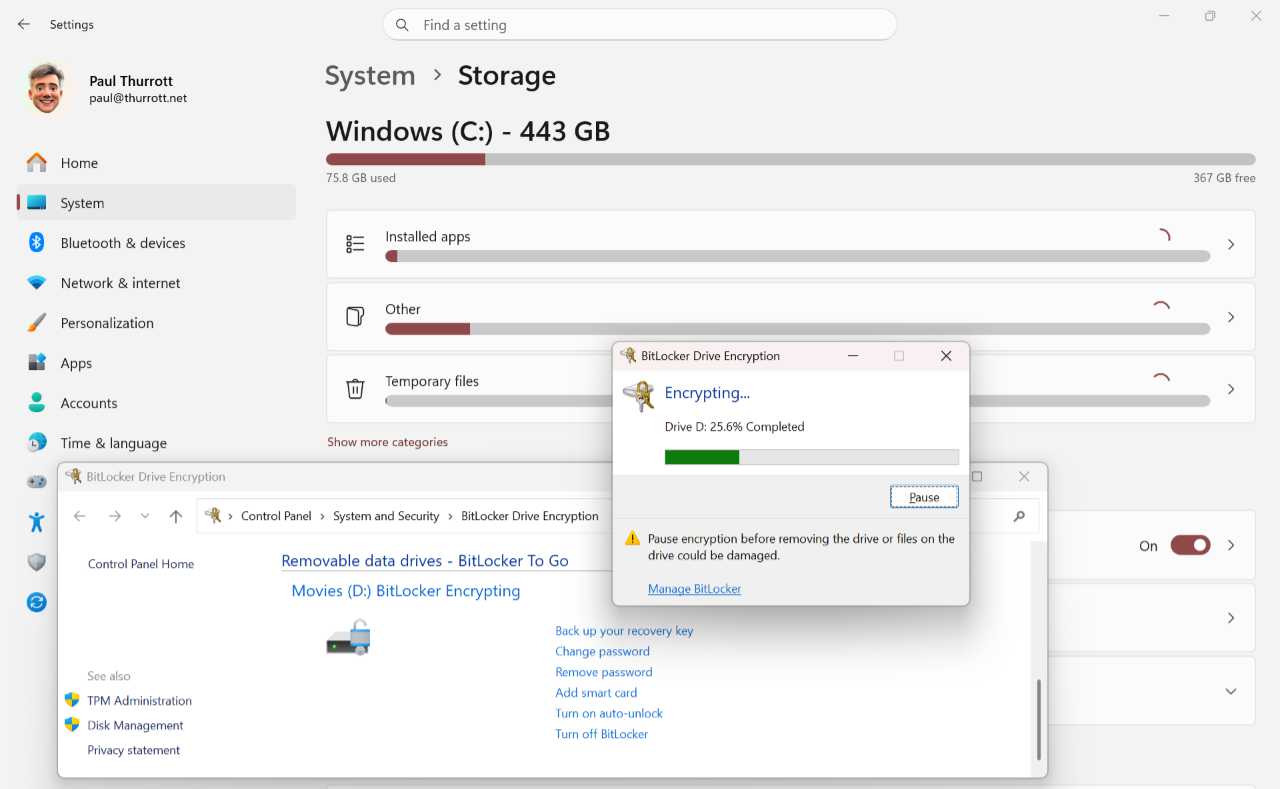Image resolution: width=1280 pixels, height=789 pixels.
Task: Click the Time & language globe icon
Action: pos(37,442)
